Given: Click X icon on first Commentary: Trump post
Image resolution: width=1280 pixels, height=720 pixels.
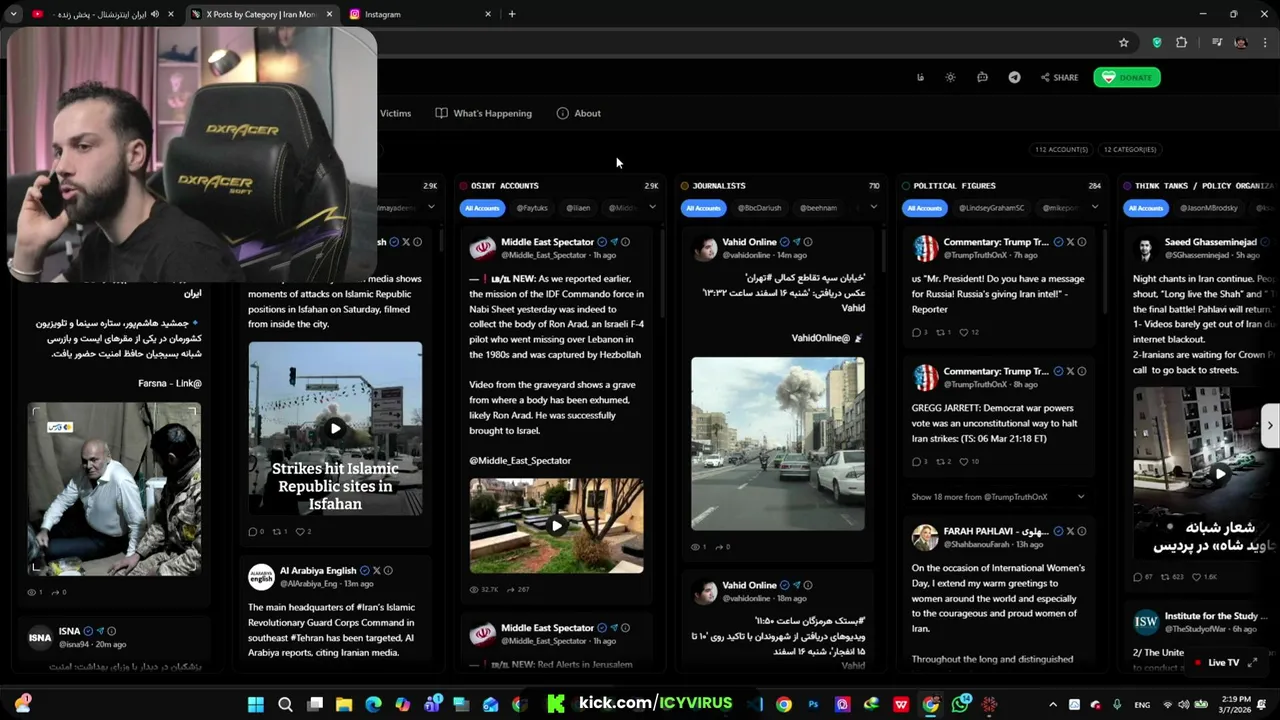Looking at the screenshot, I should [x=1070, y=242].
